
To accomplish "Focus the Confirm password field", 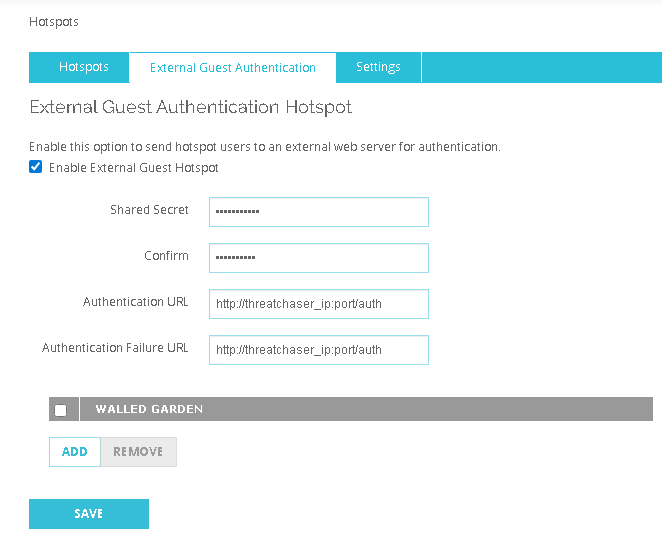I will (318, 258).
